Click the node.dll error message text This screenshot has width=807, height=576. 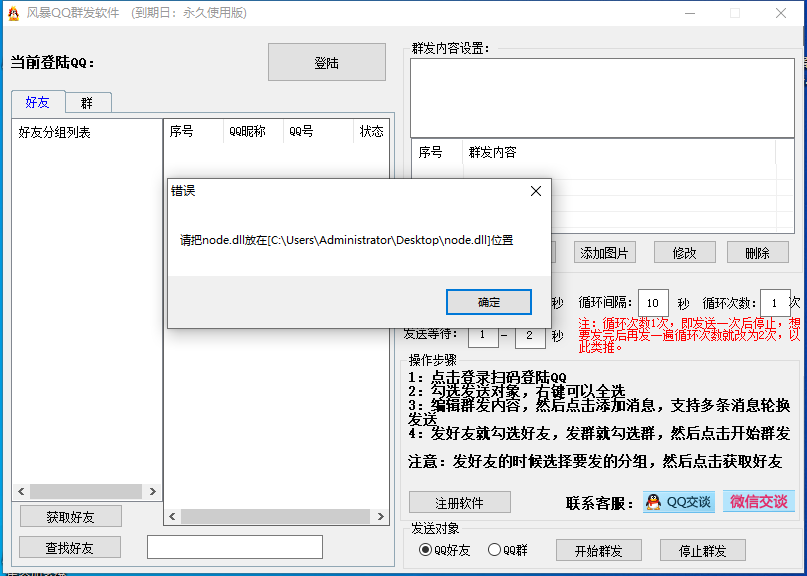click(x=346, y=240)
